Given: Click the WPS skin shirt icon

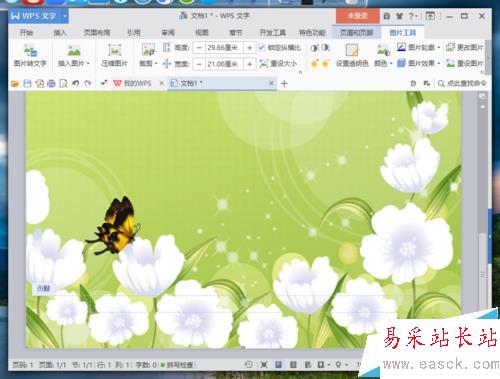Looking at the screenshot, I should [x=399, y=16].
